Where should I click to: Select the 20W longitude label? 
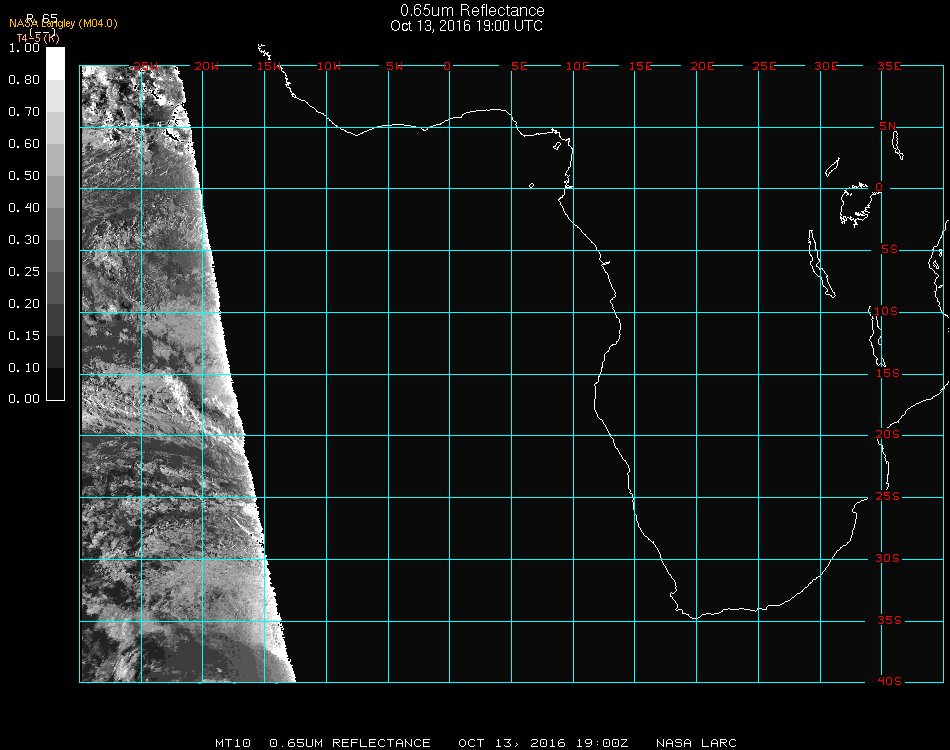point(206,66)
